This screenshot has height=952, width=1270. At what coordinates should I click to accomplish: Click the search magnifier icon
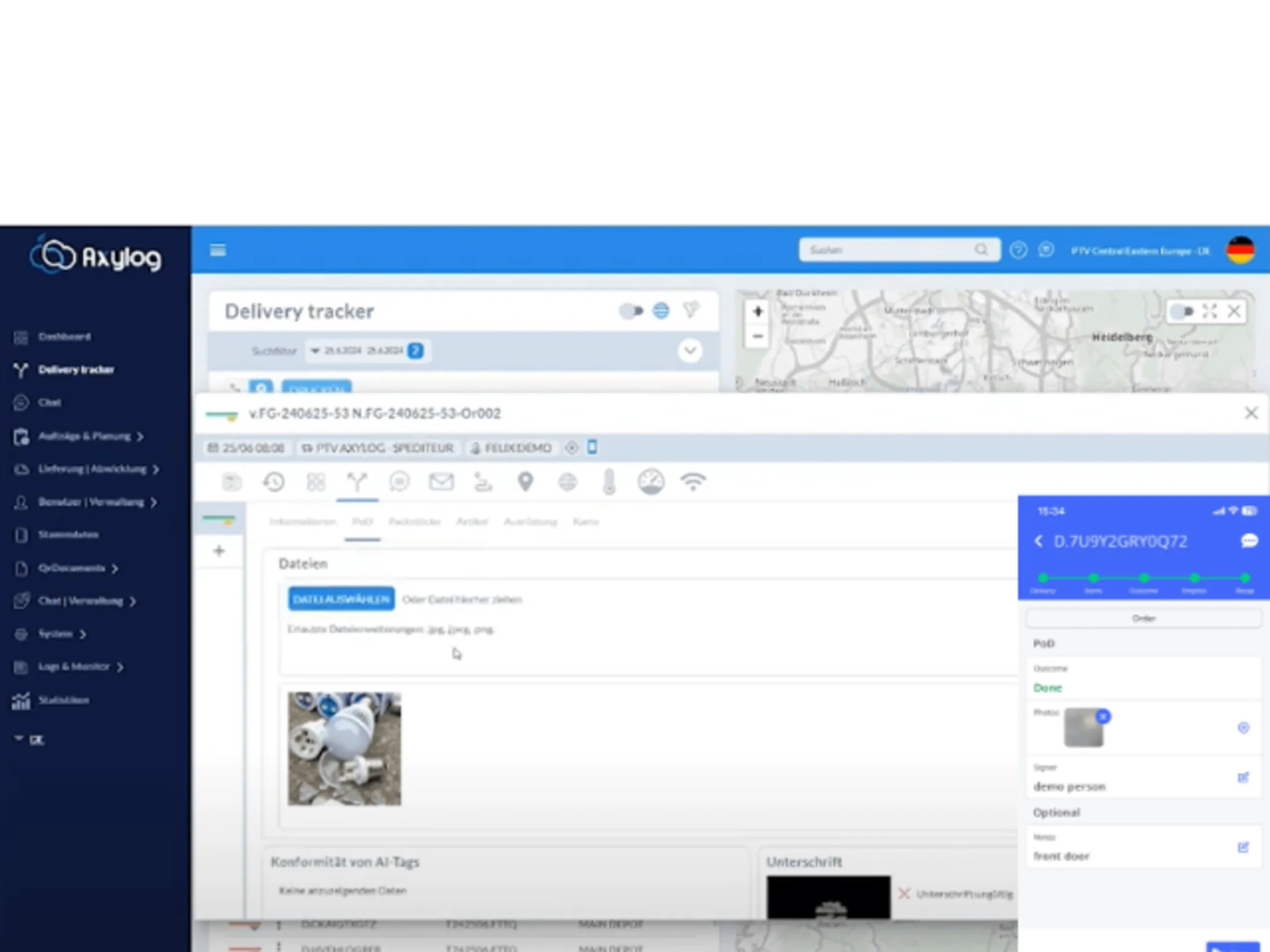981,249
